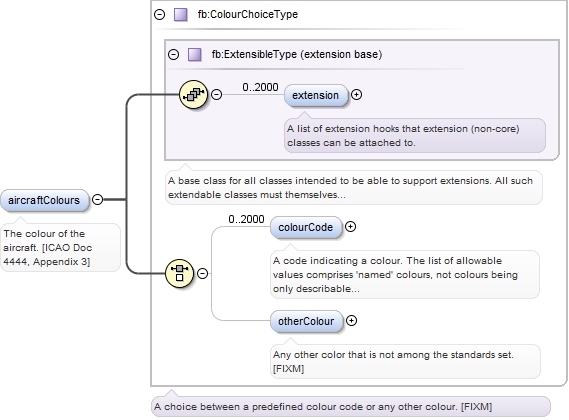Collapse the fb:ColourChoiceType container
The image size is (569, 420).
pyautogui.click(x=160, y=15)
